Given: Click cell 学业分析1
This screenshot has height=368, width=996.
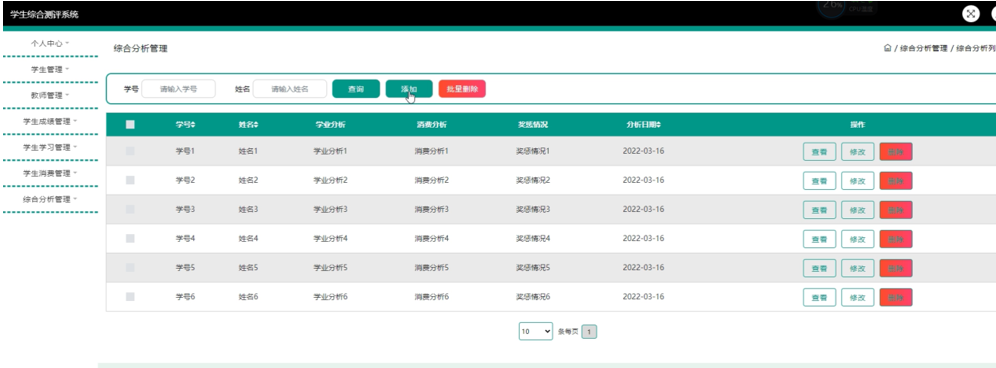Looking at the screenshot, I should (x=330, y=151).
